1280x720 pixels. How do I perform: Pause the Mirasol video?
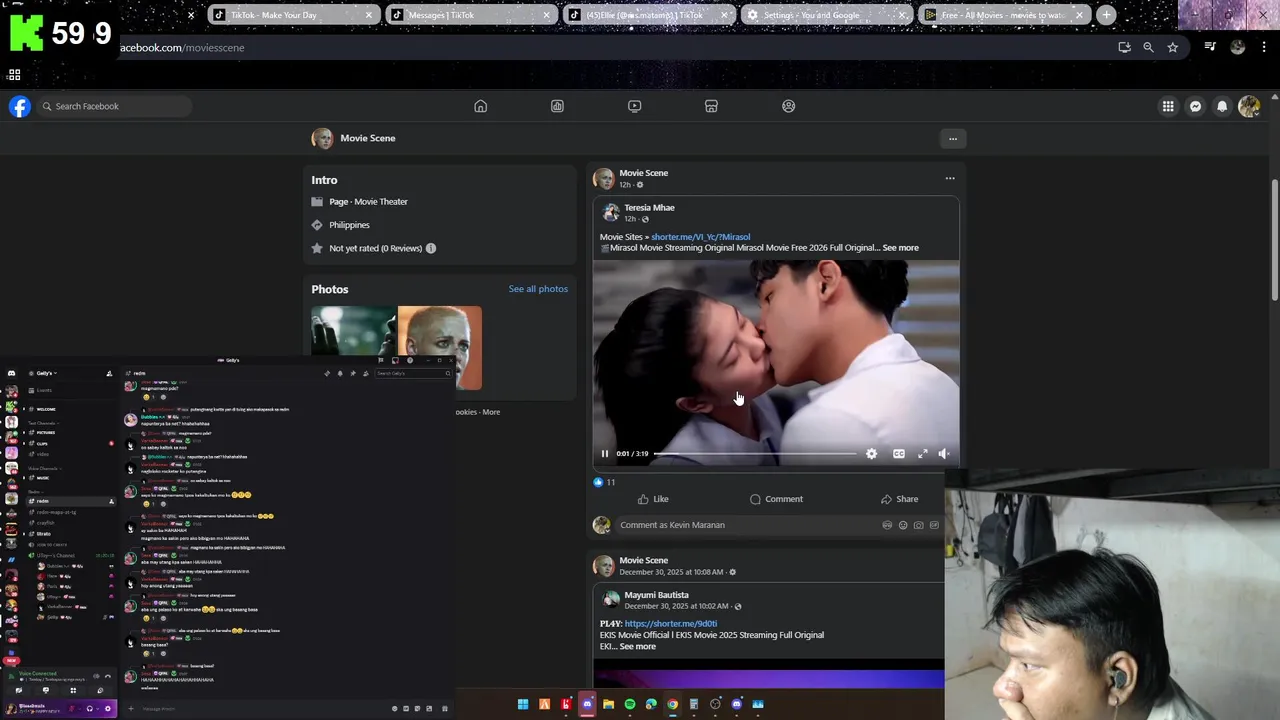click(x=604, y=453)
